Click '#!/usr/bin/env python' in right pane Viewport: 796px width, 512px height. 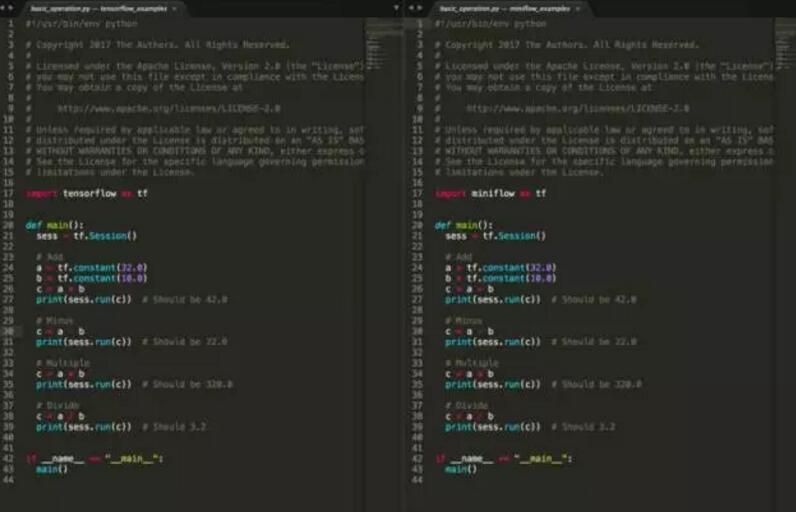coord(490,24)
